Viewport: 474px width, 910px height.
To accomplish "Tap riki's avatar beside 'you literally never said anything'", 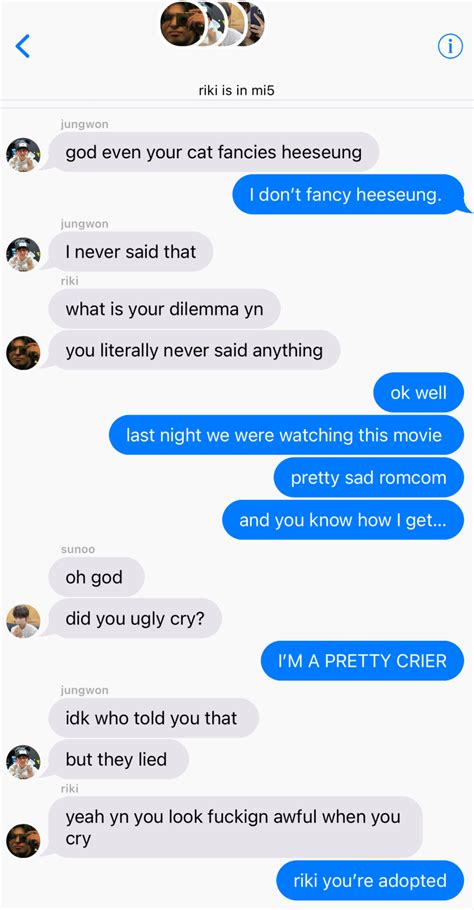I will pyautogui.click(x=23, y=353).
